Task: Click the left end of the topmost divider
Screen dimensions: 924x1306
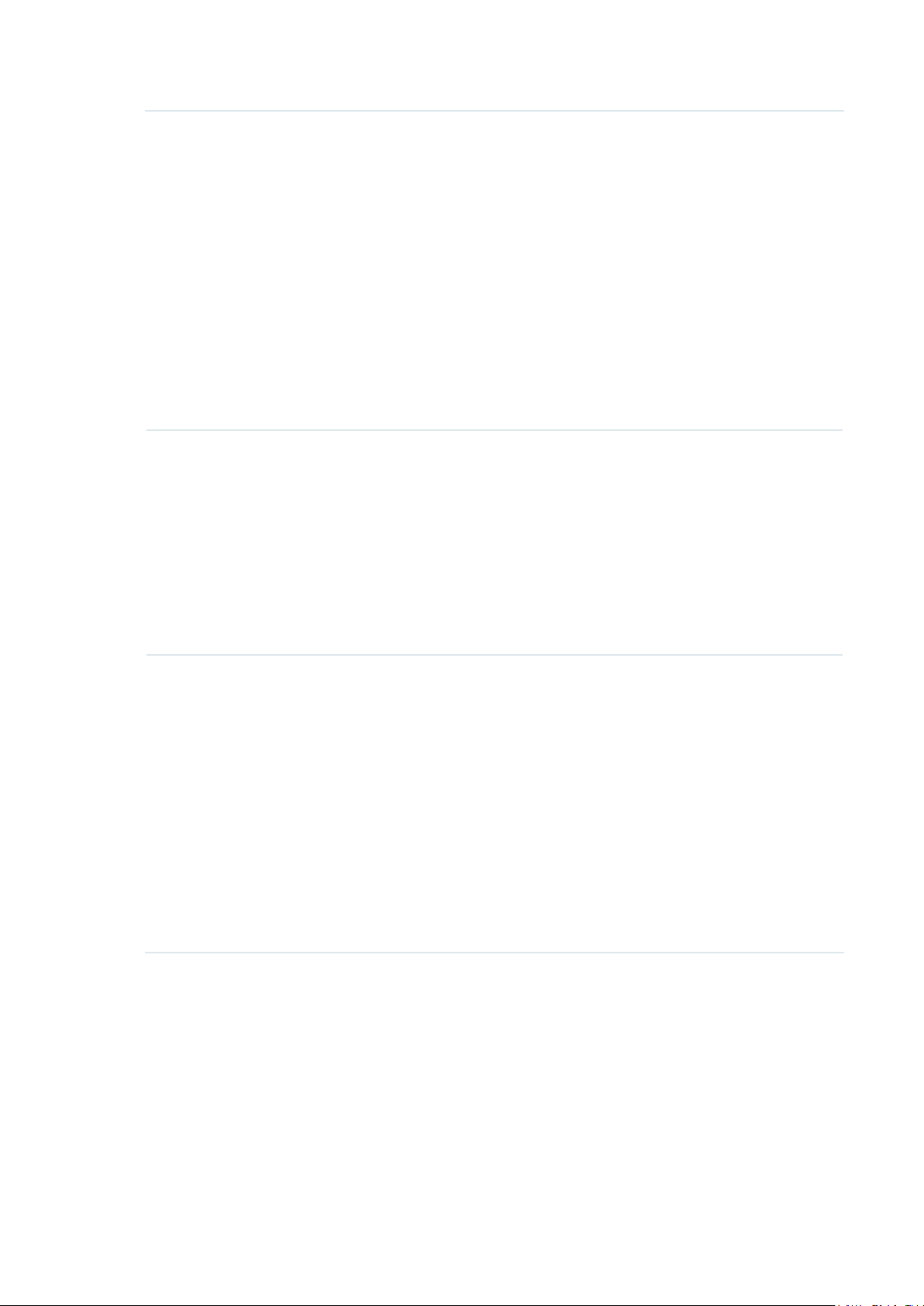Action: click(147, 111)
